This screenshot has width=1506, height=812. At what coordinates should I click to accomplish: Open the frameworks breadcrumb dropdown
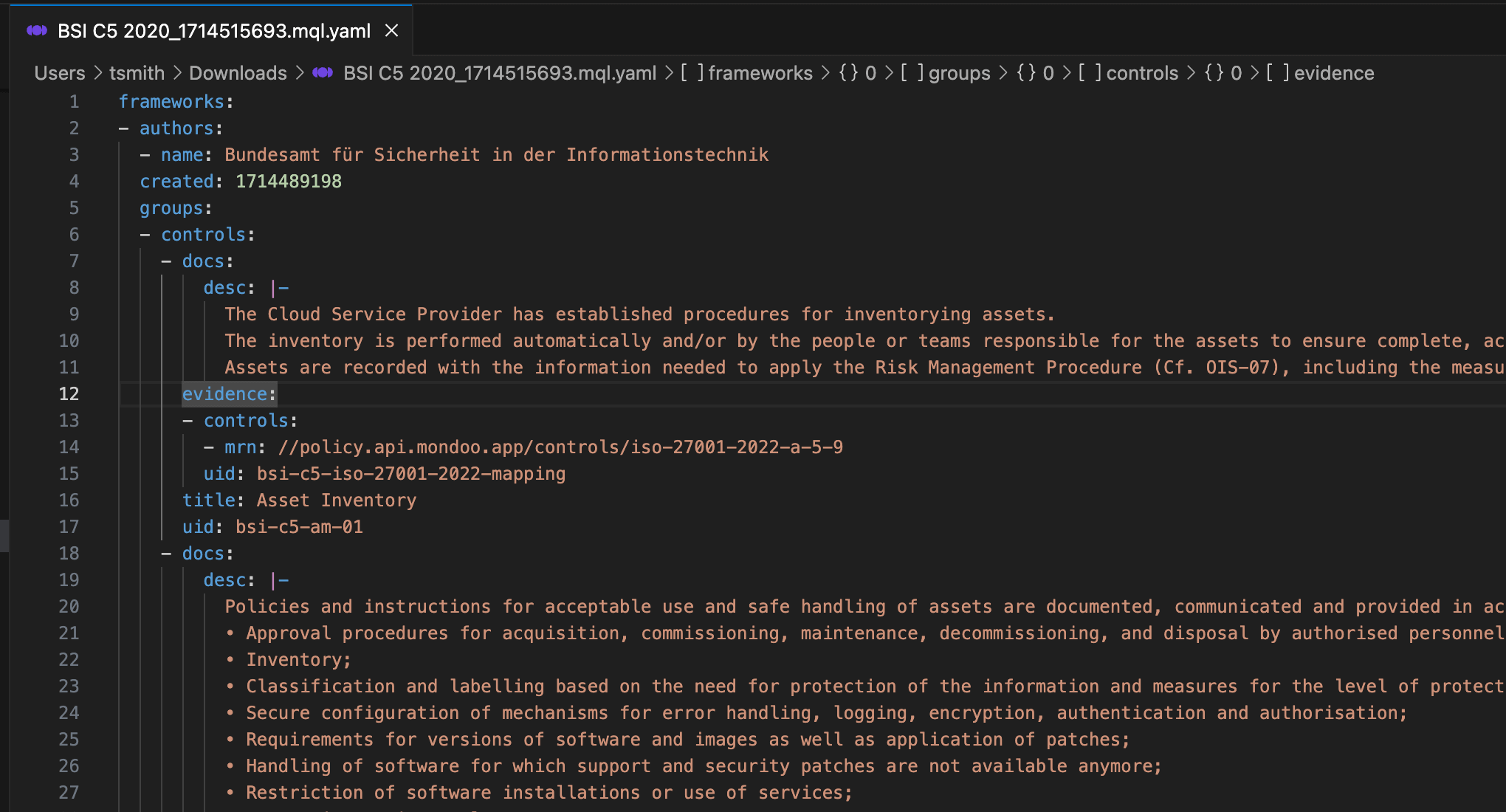759,73
